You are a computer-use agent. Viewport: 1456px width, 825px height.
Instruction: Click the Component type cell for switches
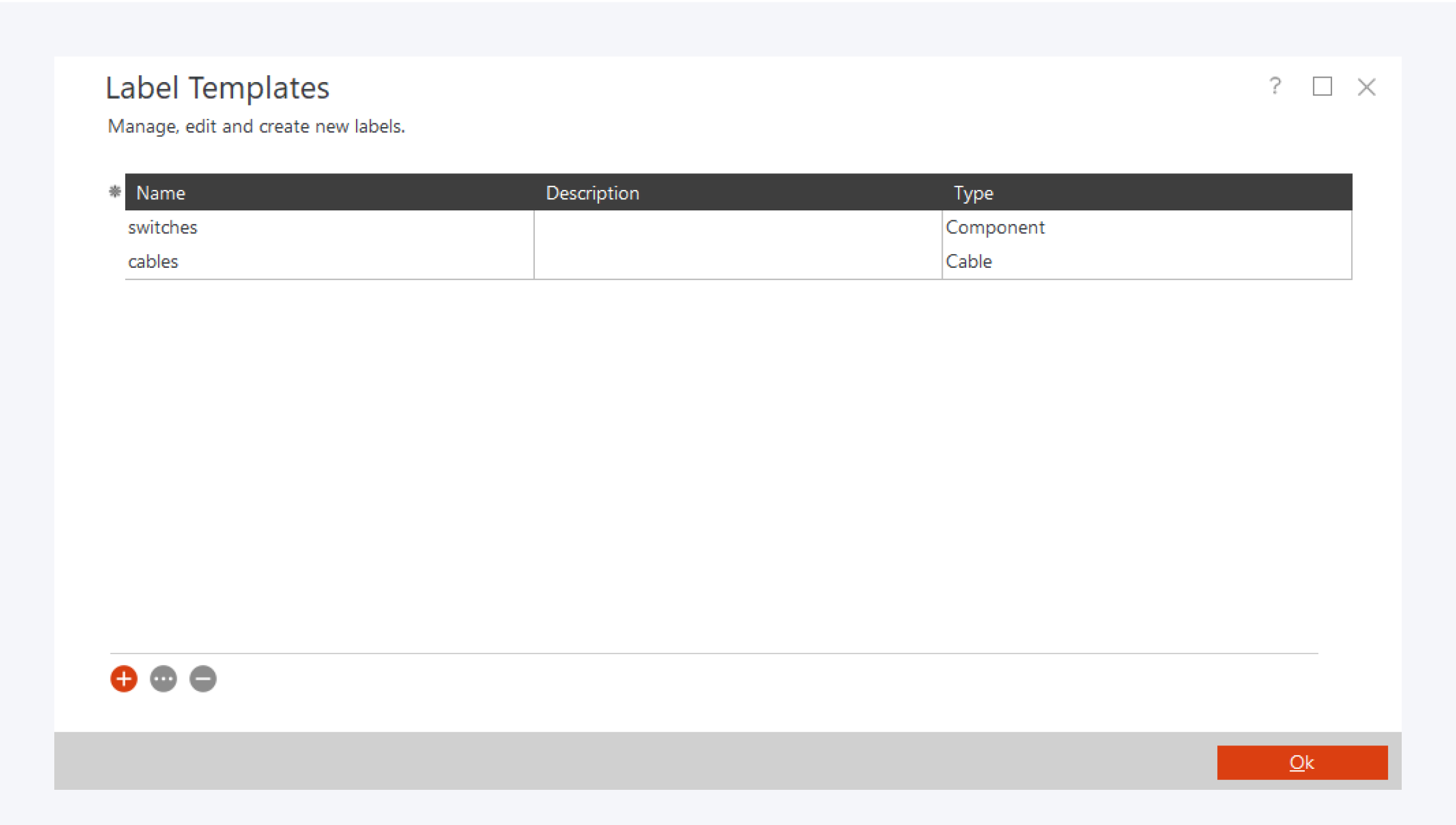click(x=995, y=227)
